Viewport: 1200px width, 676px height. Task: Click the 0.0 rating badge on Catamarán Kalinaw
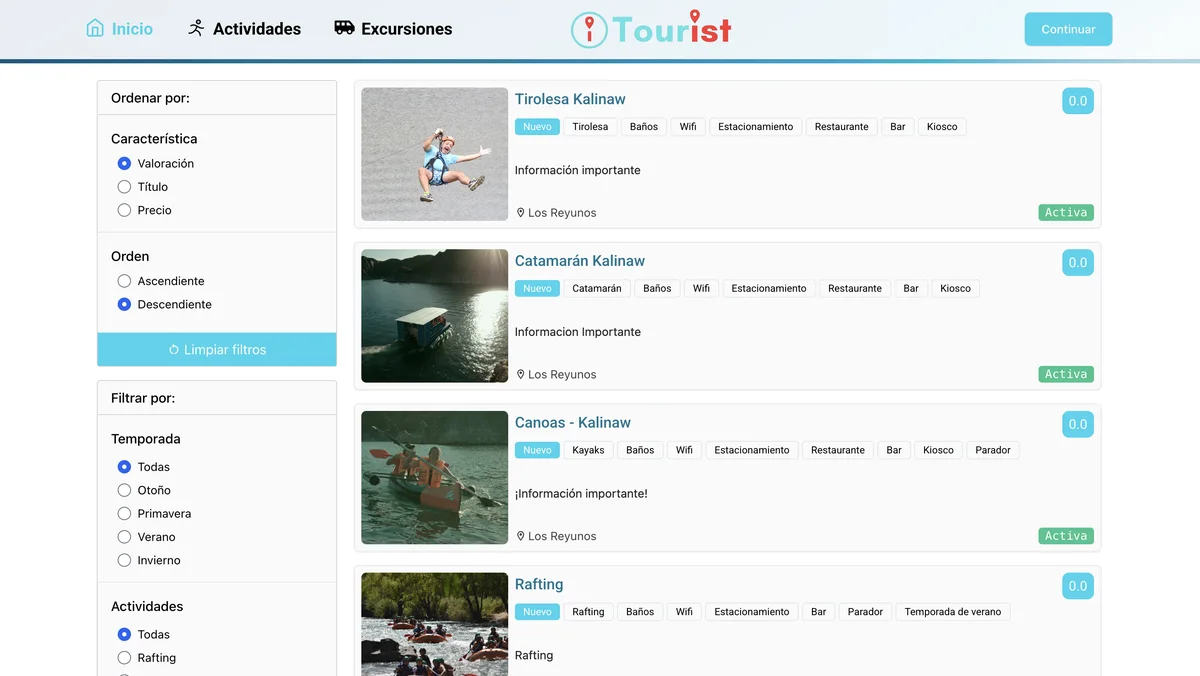tap(1078, 263)
